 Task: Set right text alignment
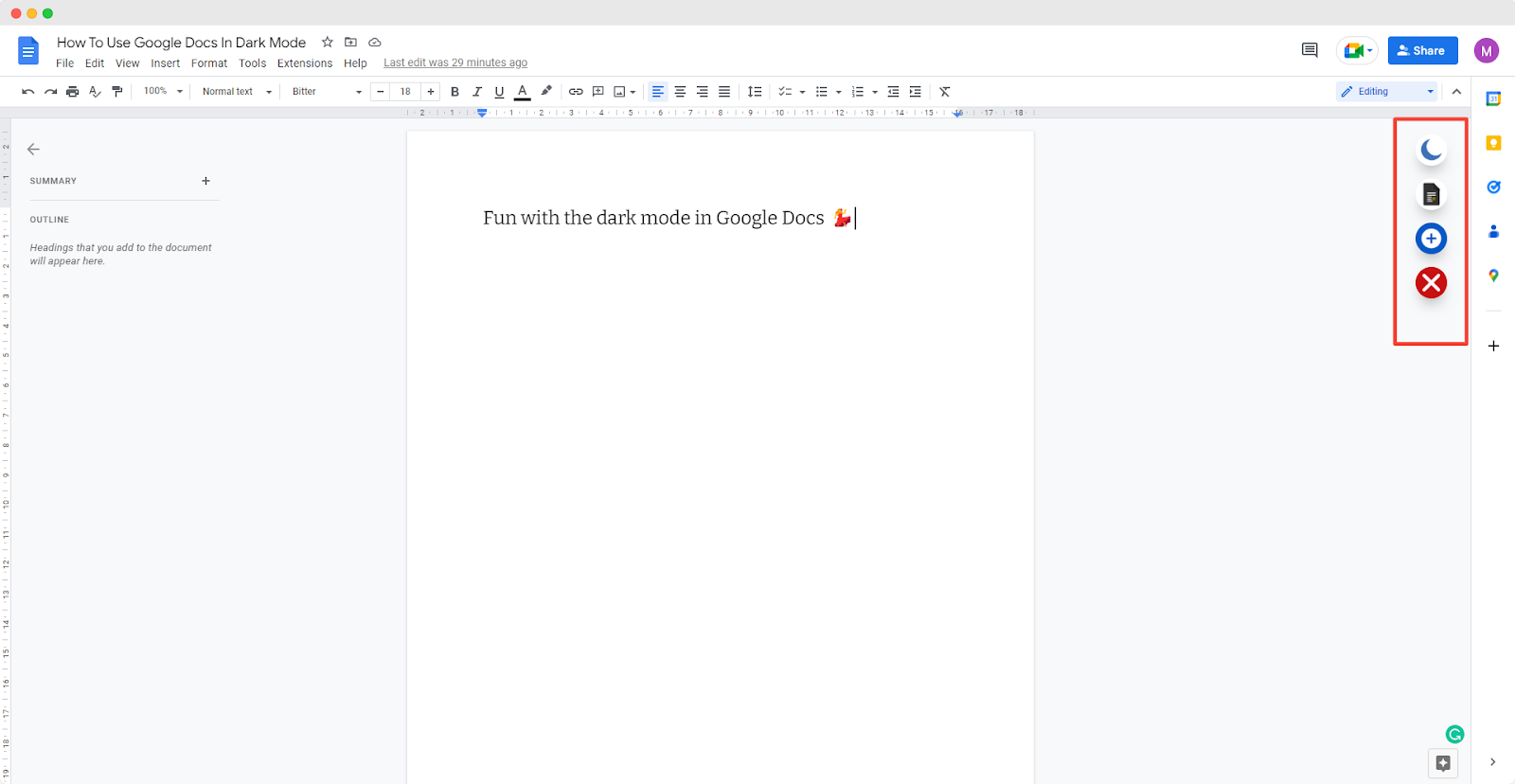(702, 92)
